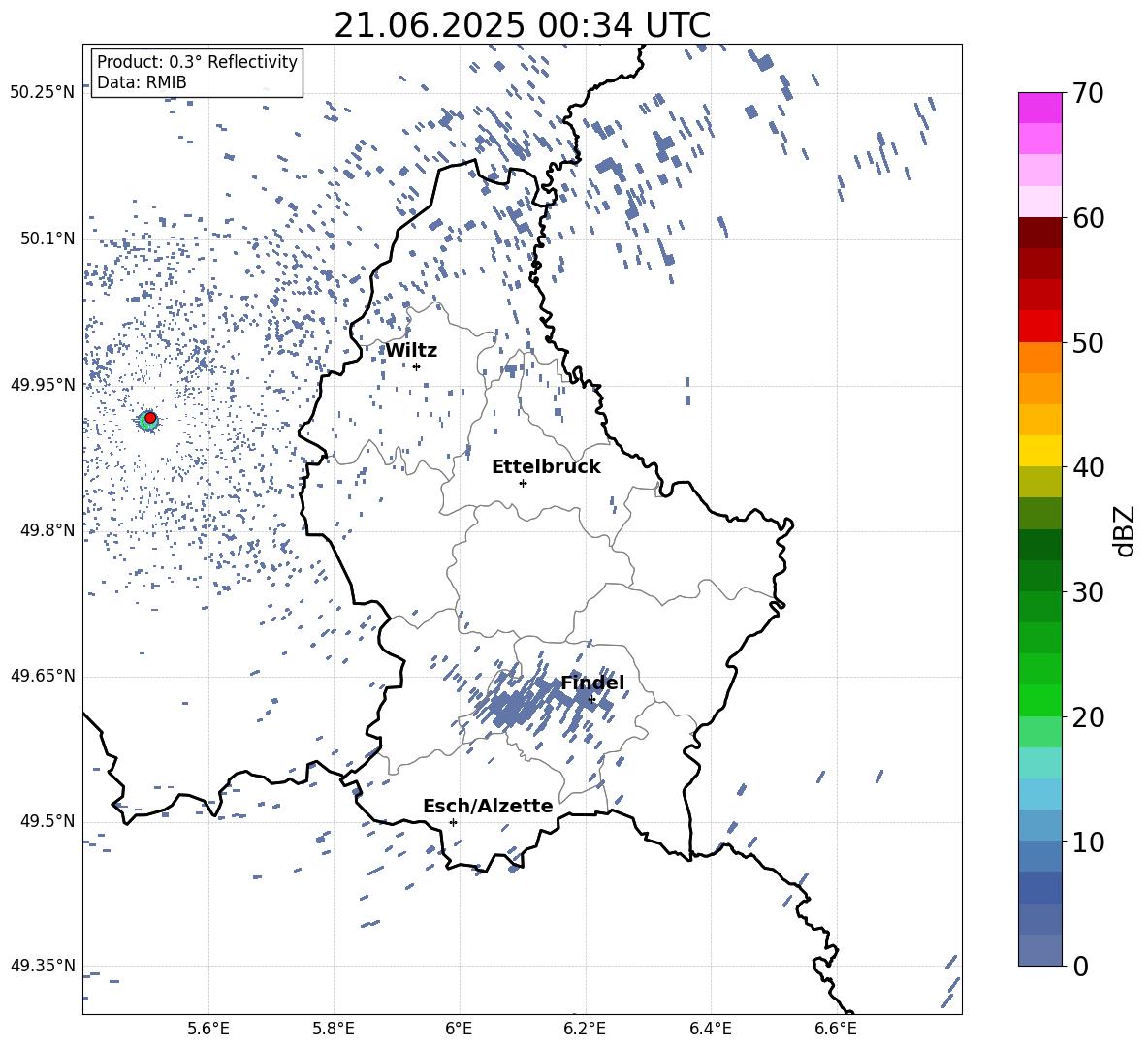Click the 6.2°E longitude label
Viewport: 1148px width, 1048px height.
pyautogui.click(x=585, y=1029)
